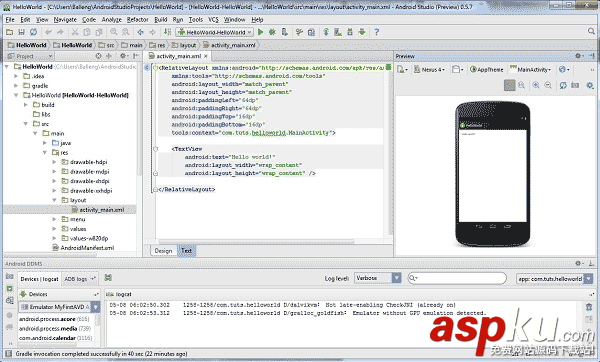Open Preview panel gear settings
This screenshot has height=362, width=600.
click(x=579, y=56)
